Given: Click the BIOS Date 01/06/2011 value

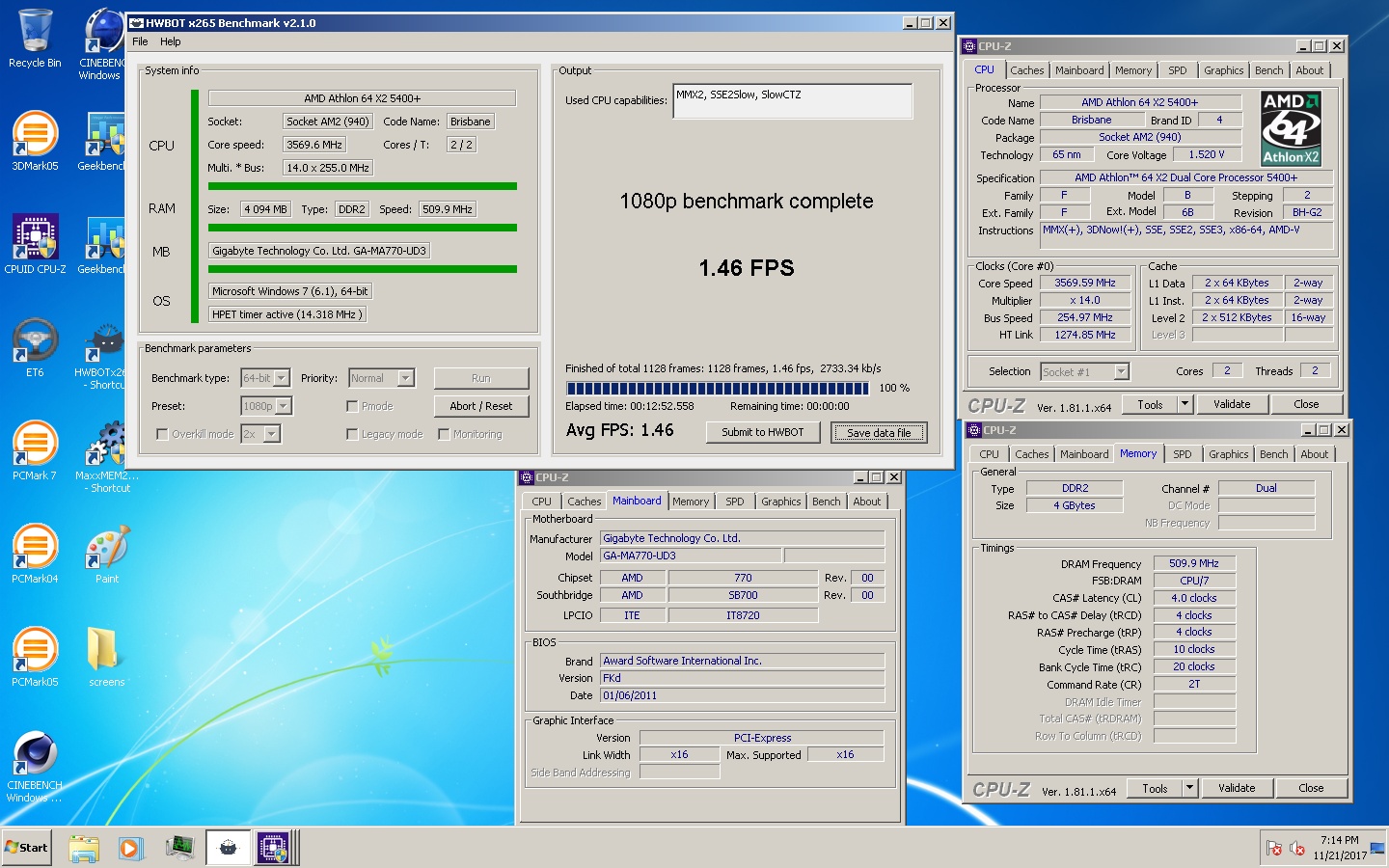Looking at the screenshot, I should (x=742, y=695).
